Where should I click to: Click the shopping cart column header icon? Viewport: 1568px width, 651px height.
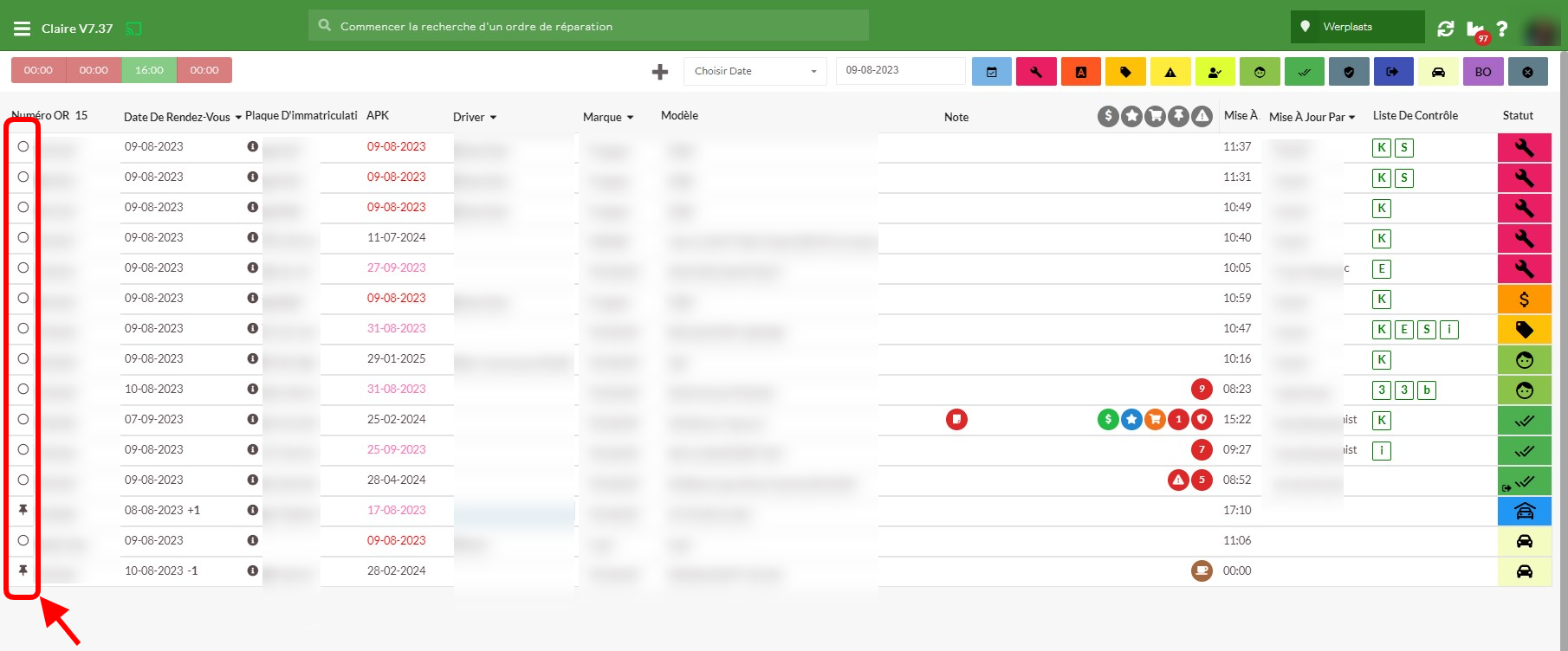tap(1155, 116)
